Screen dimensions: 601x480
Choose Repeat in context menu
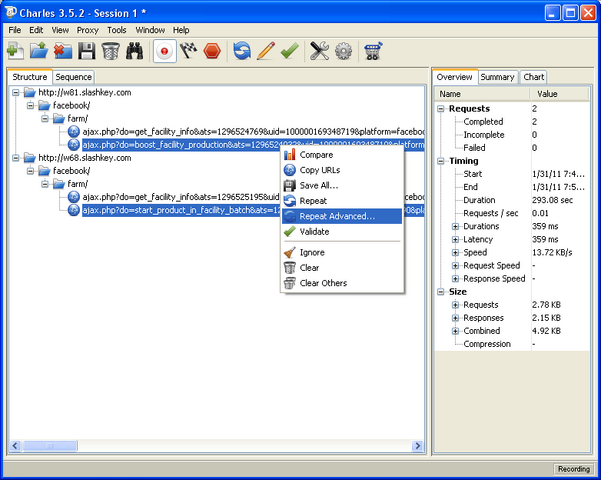342,201
